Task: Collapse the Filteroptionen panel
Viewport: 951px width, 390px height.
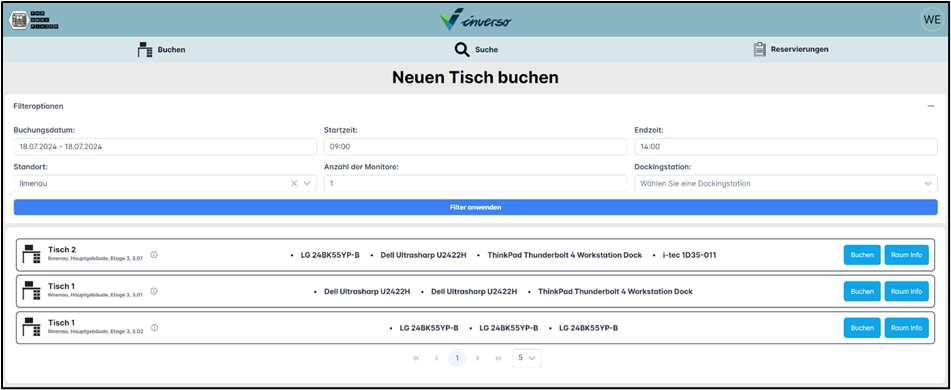Action: [x=931, y=106]
